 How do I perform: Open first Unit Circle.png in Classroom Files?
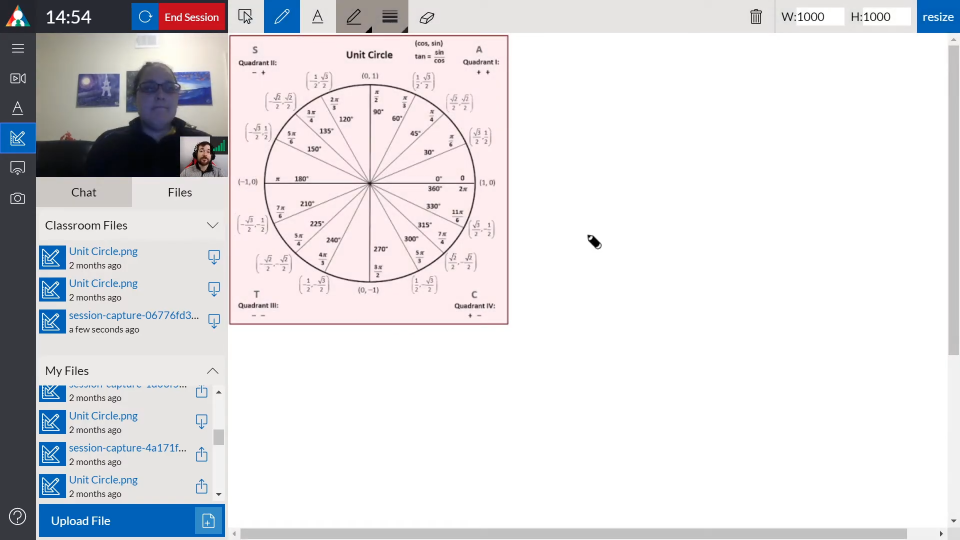pyautogui.click(x=103, y=251)
